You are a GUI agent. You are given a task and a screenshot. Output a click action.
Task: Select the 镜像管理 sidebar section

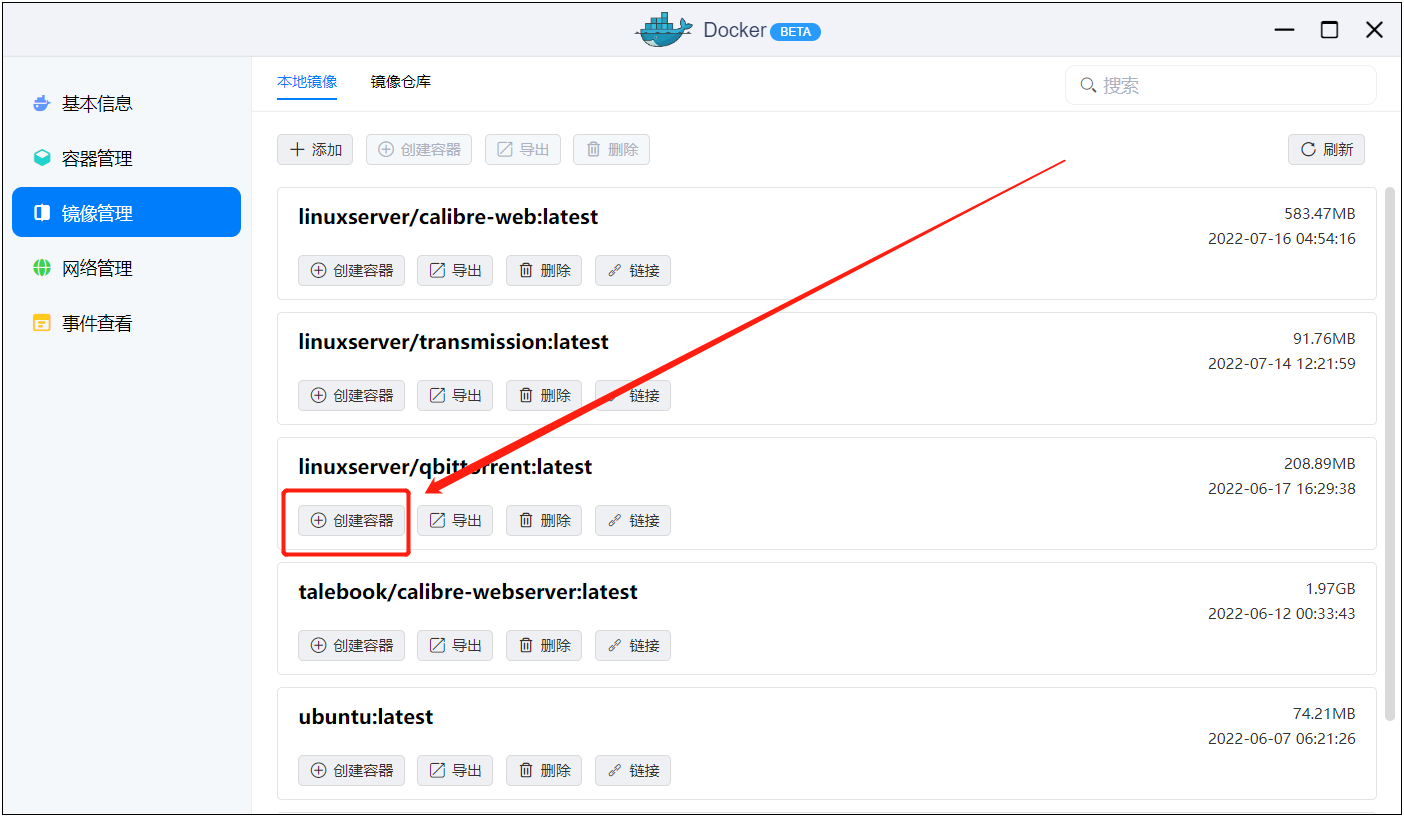[x=126, y=212]
